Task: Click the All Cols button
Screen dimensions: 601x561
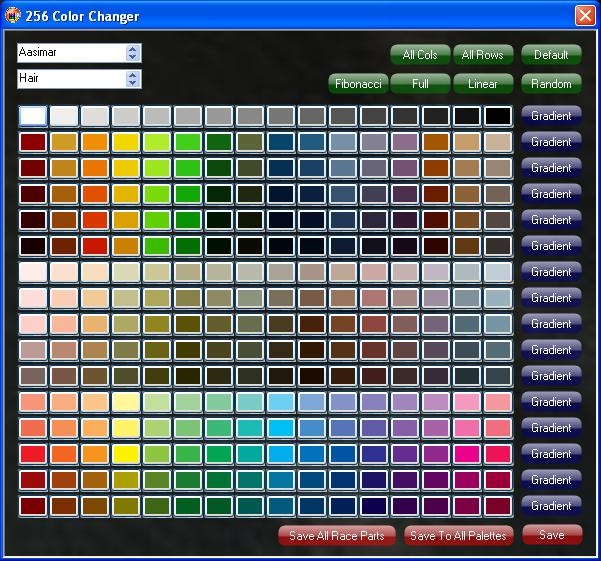Action: (420, 55)
